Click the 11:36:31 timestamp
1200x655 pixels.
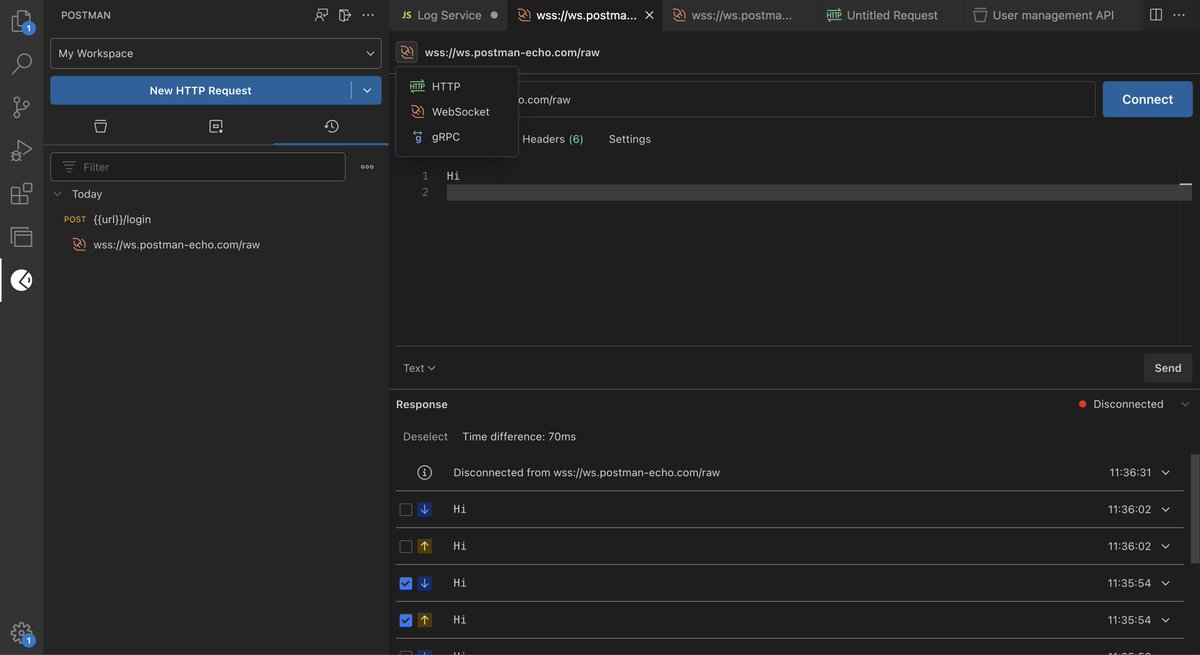[1130, 472]
